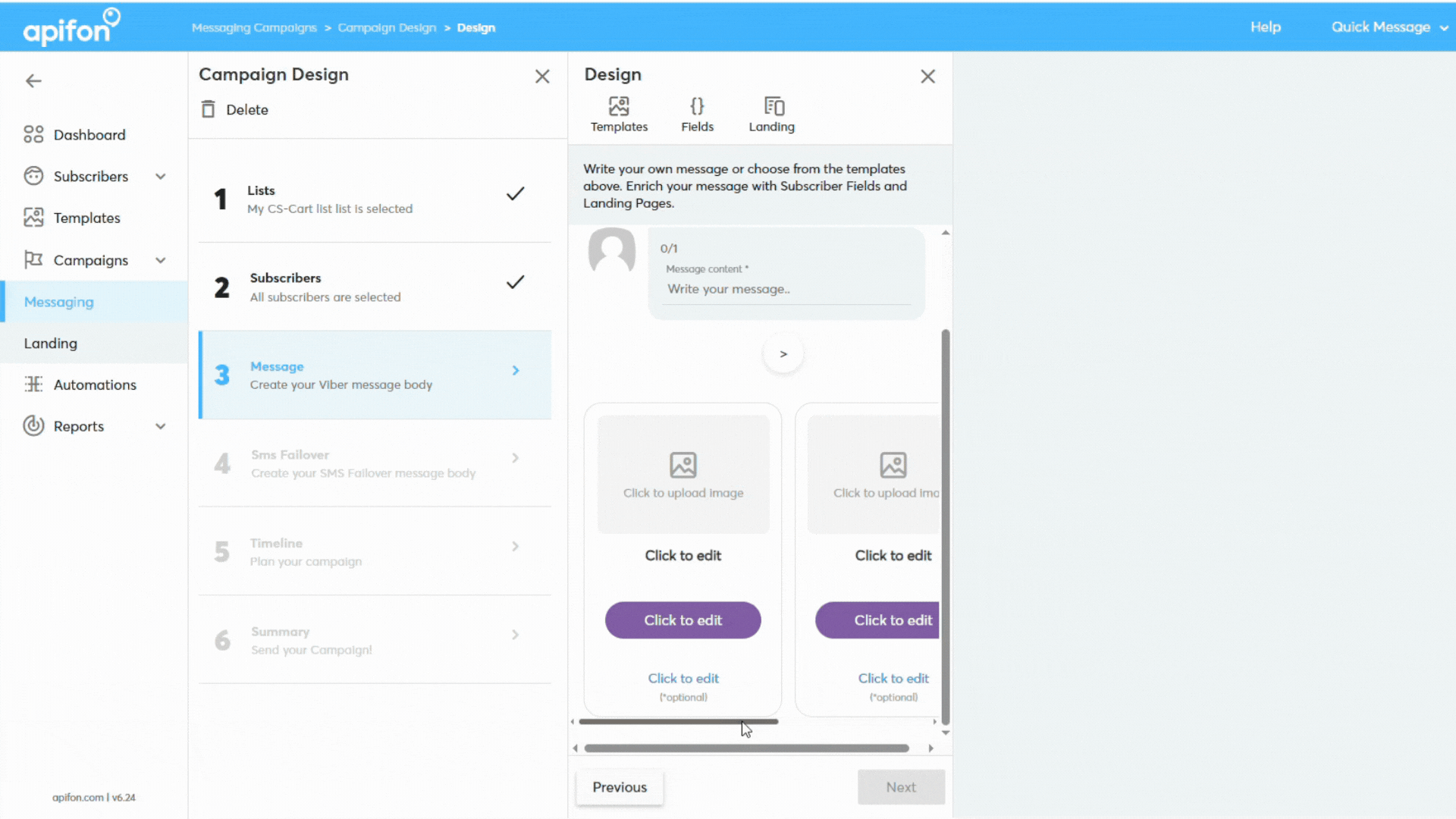Viewport: 1456px width, 819px height.
Task: Click first card's upload image placeholder
Action: pos(682,474)
